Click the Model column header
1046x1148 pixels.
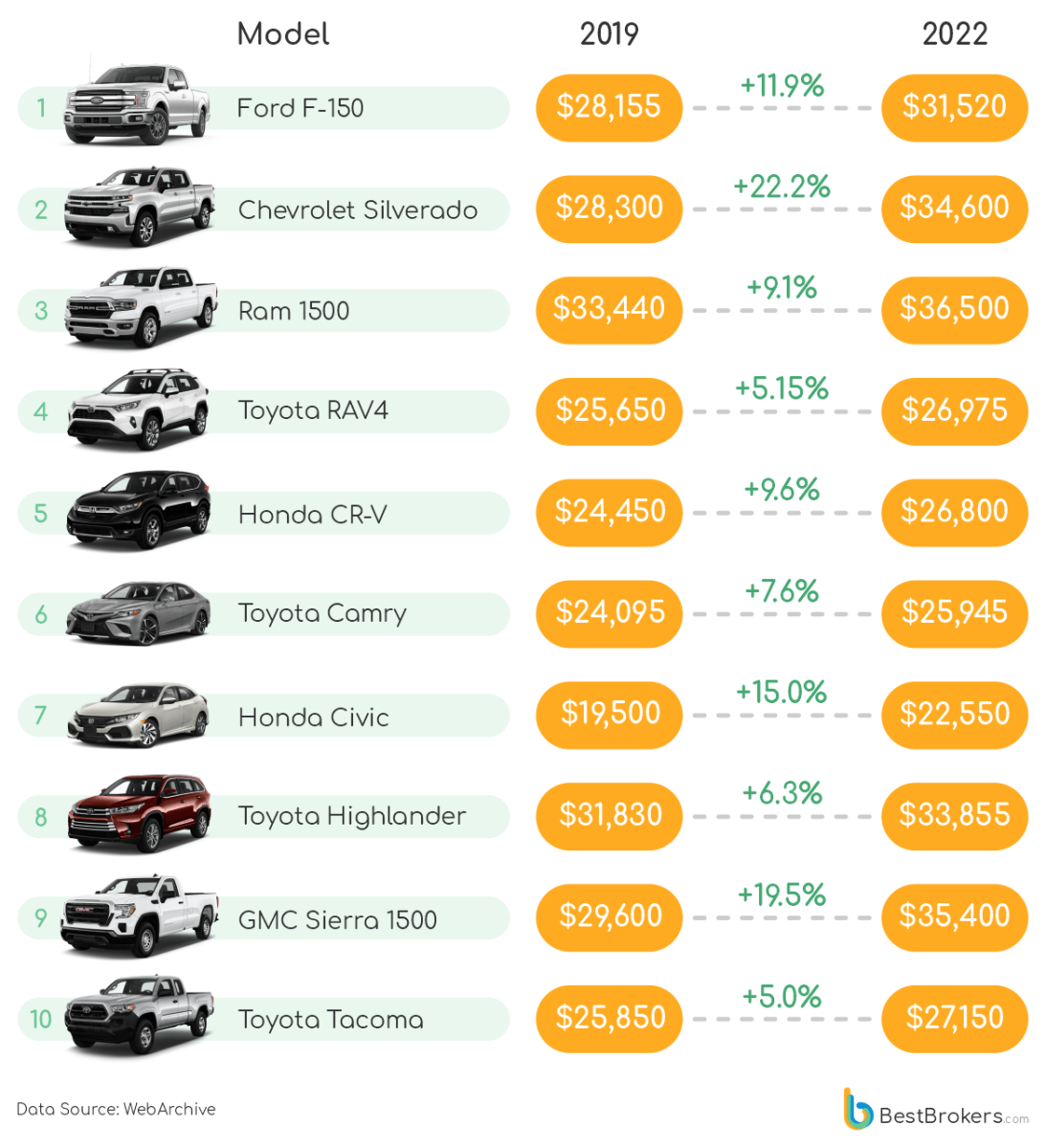283,34
